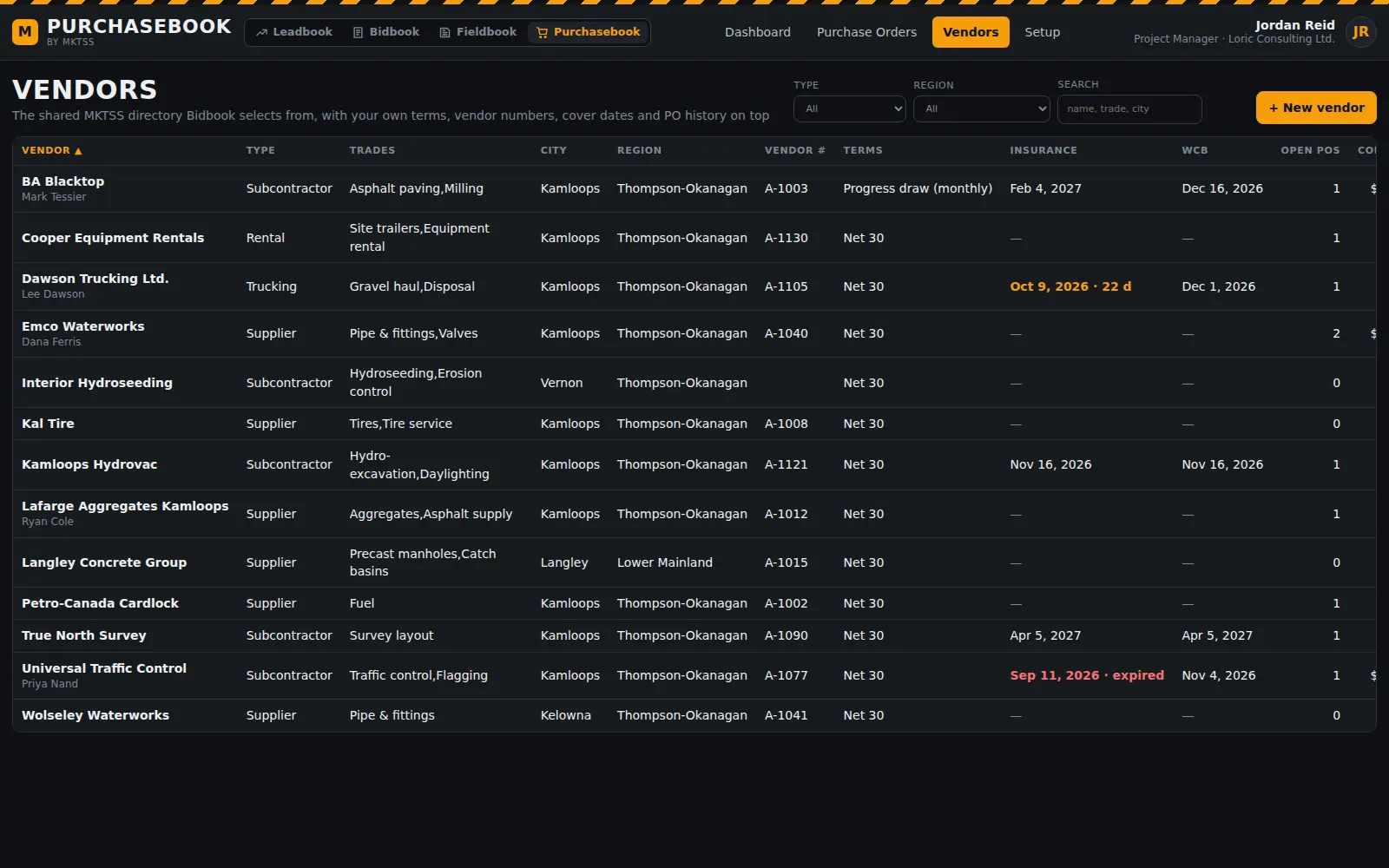Click the Nov 4, 2026 WCB date
1389x868 pixels.
pos(1218,675)
